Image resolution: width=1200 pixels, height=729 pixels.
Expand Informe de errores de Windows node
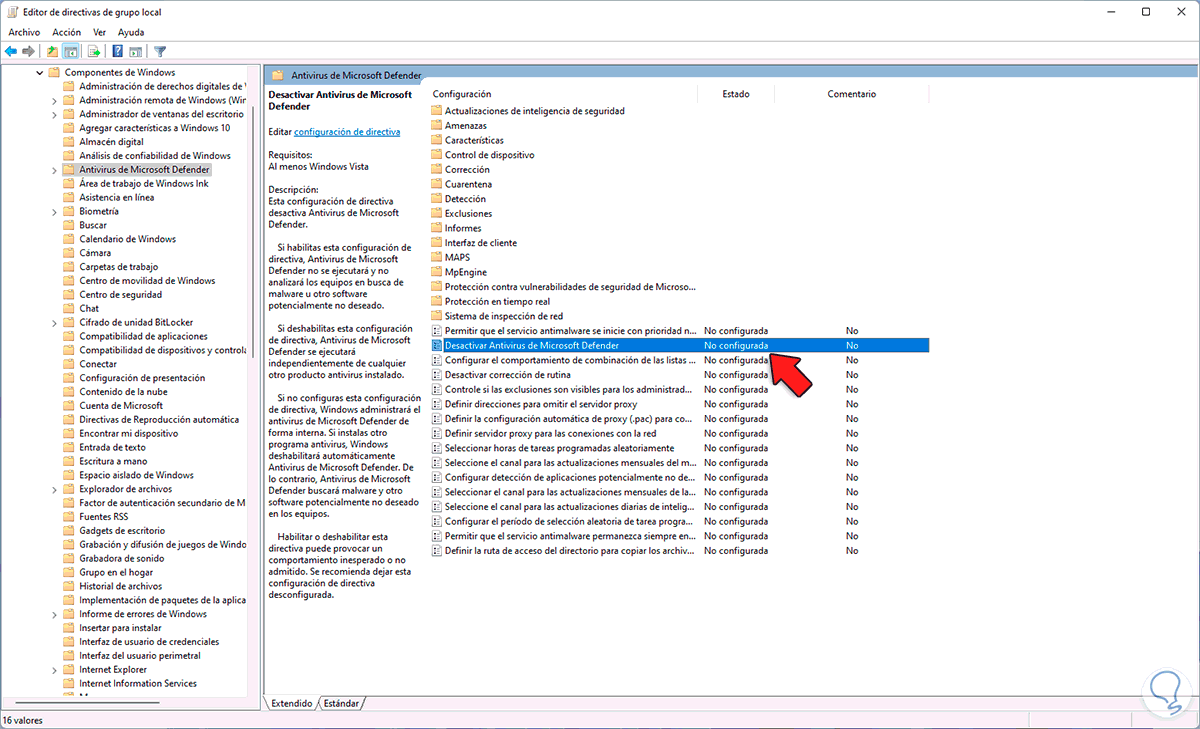[x=54, y=614]
